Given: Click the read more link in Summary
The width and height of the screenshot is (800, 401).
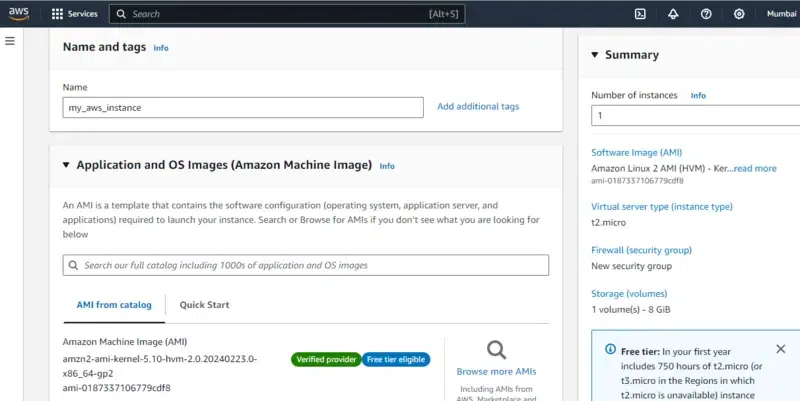Looking at the screenshot, I should click(x=755, y=168).
